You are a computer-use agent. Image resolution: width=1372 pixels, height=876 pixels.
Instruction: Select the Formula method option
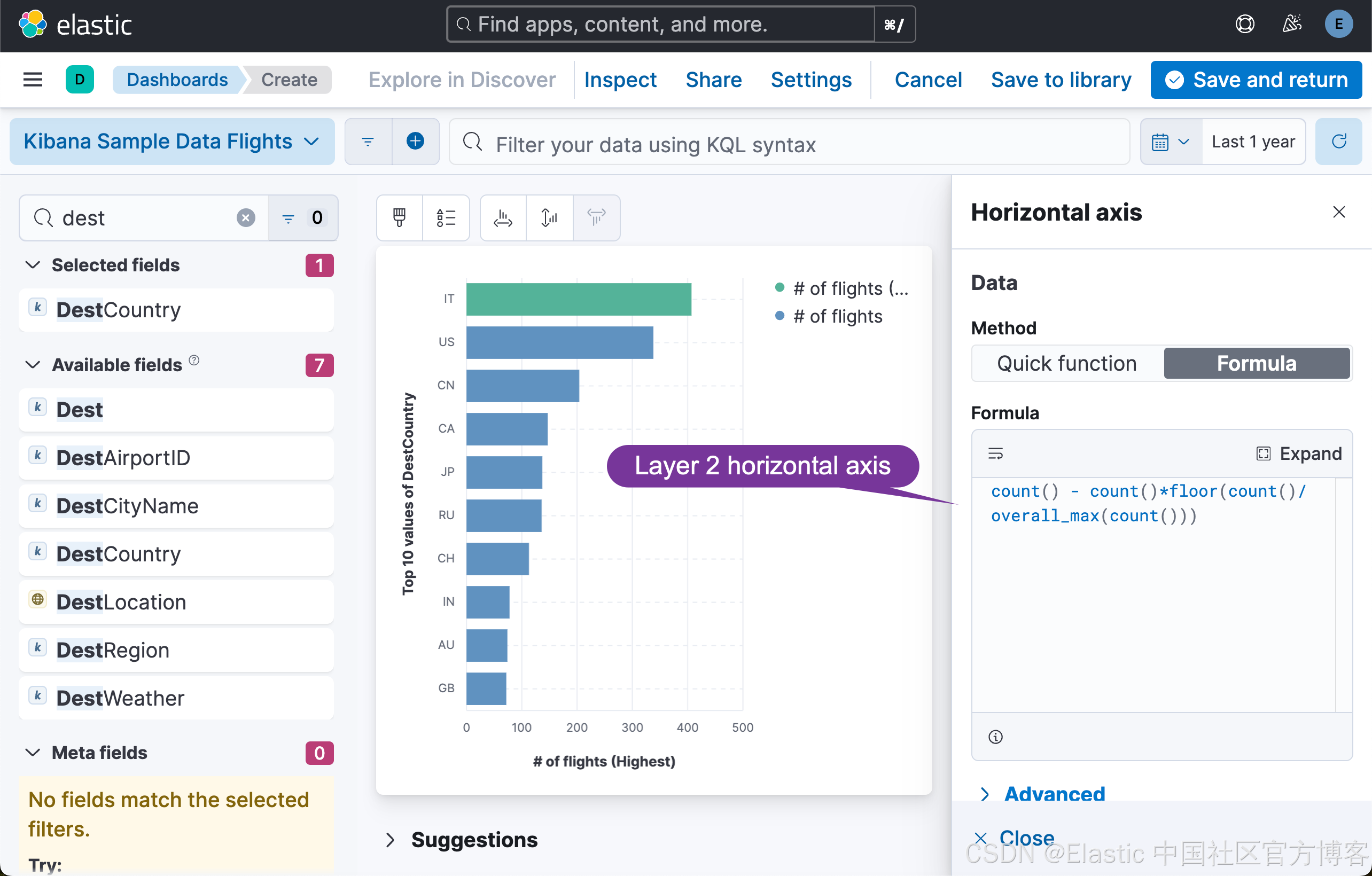1257,363
